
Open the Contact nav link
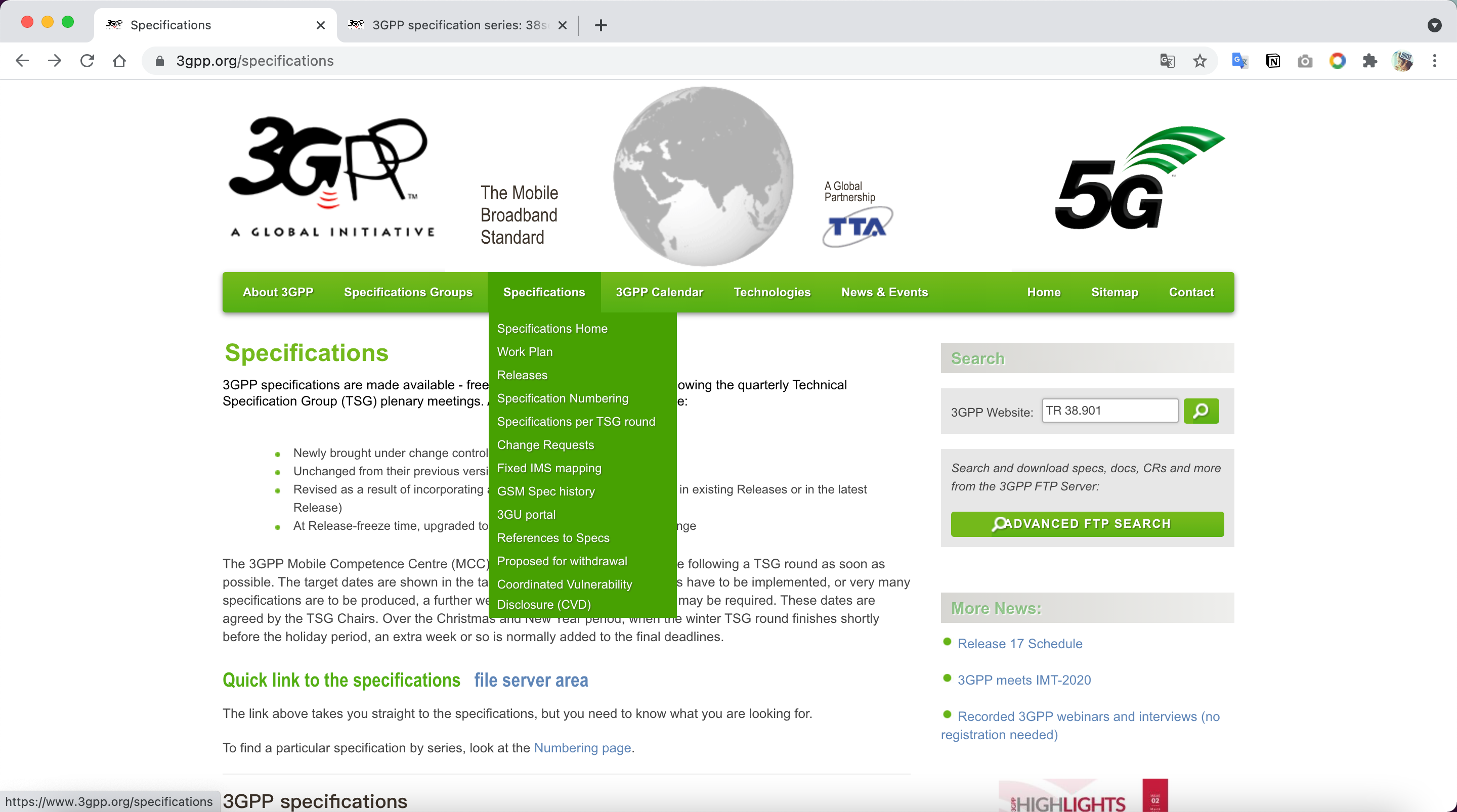click(1191, 292)
